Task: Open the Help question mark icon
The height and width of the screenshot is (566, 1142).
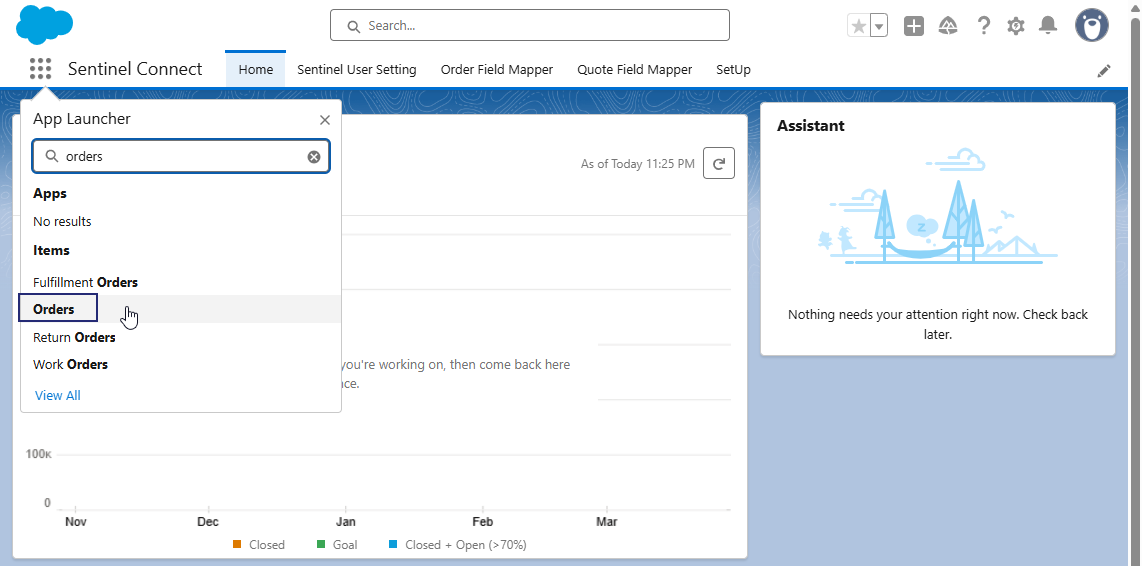Action: (983, 26)
